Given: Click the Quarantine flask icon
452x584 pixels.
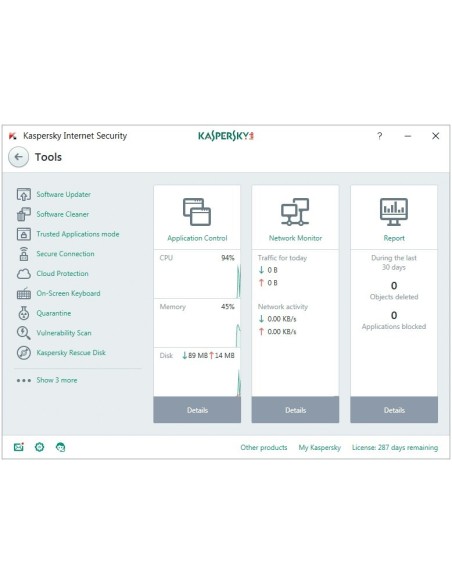Looking at the screenshot, I should pyautogui.click(x=23, y=313).
